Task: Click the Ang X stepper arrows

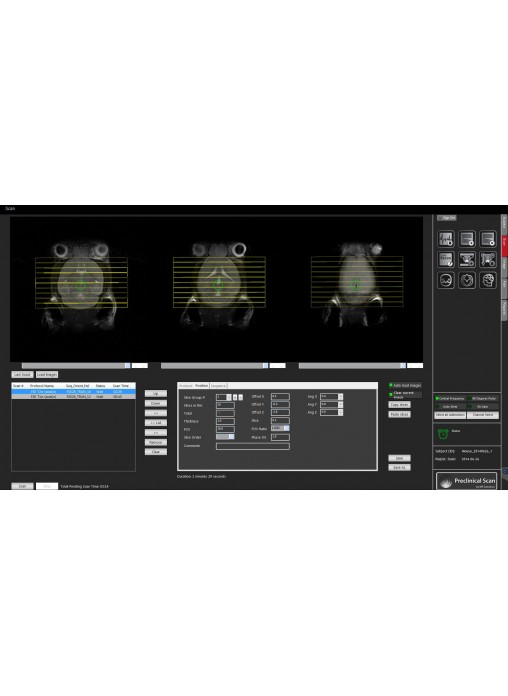Action: click(341, 396)
